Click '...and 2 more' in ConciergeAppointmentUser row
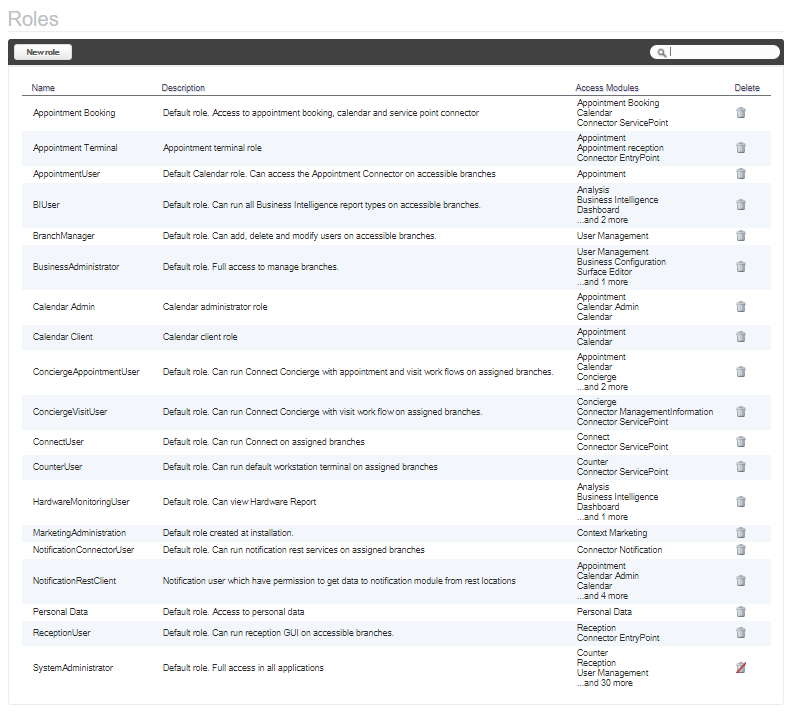 tap(602, 387)
